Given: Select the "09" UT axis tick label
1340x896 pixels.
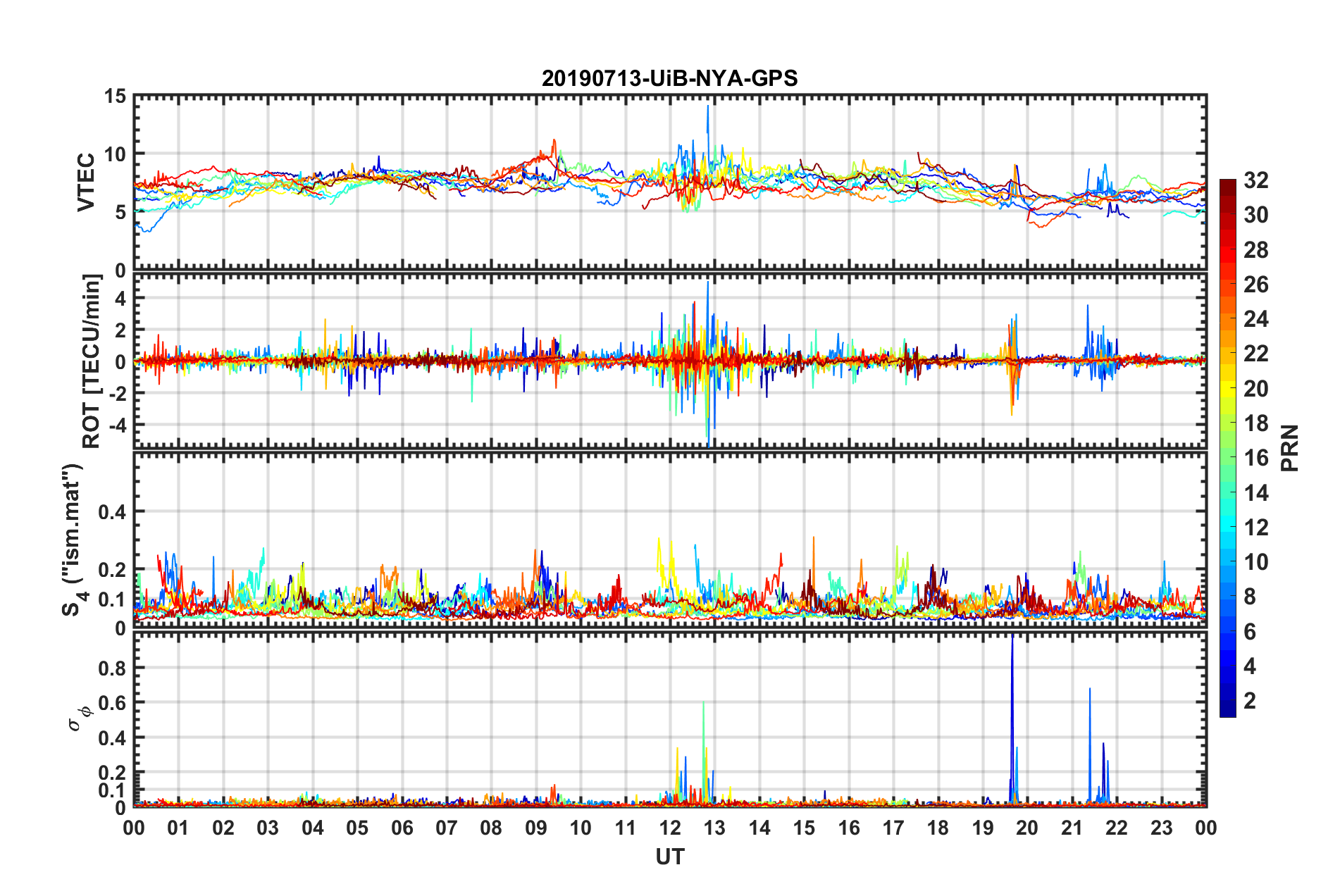Looking at the screenshot, I should point(536,828).
